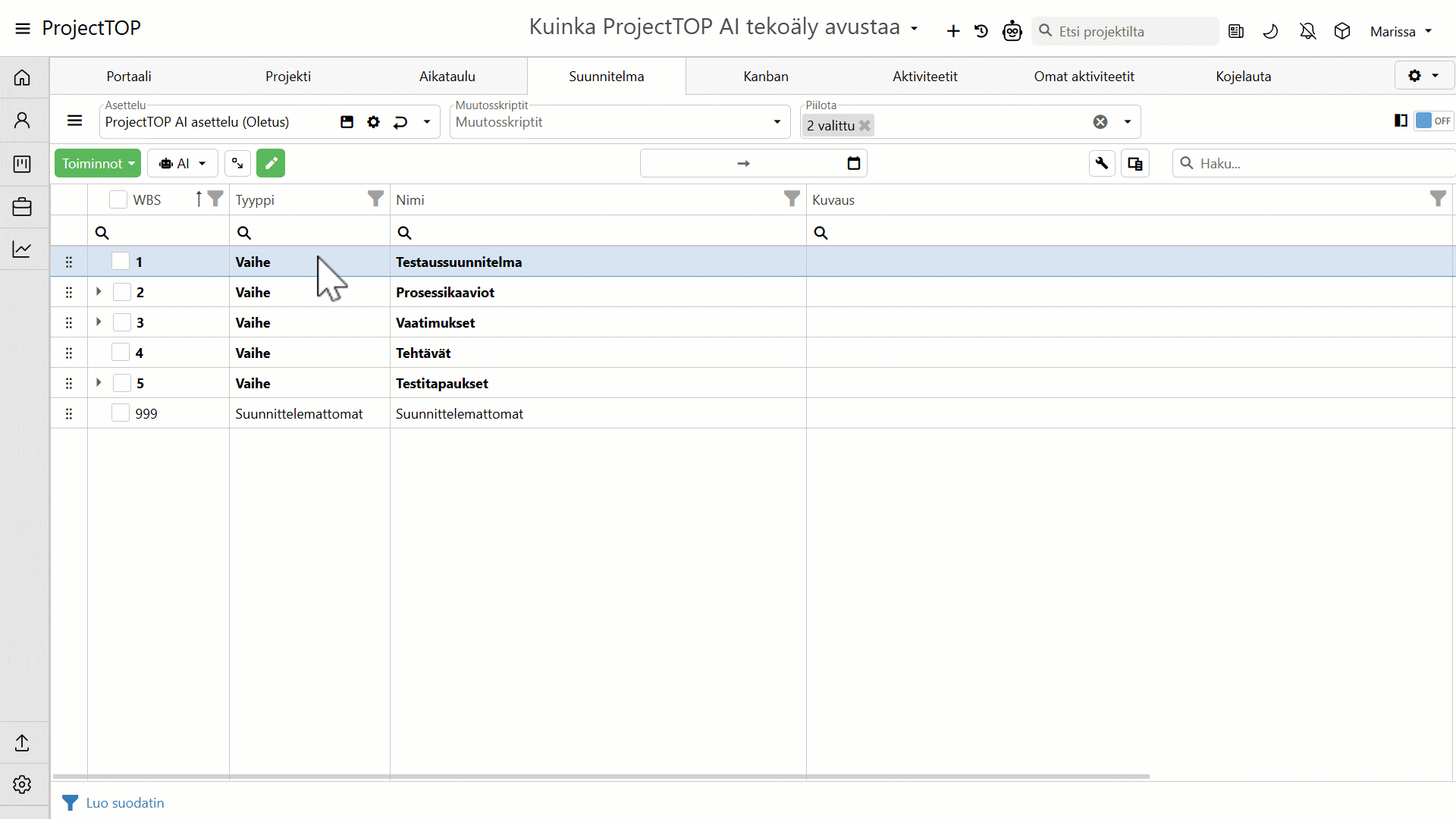Open the Muutosskriptit dropdown
Screen dimensions: 1456x819
point(777,122)
